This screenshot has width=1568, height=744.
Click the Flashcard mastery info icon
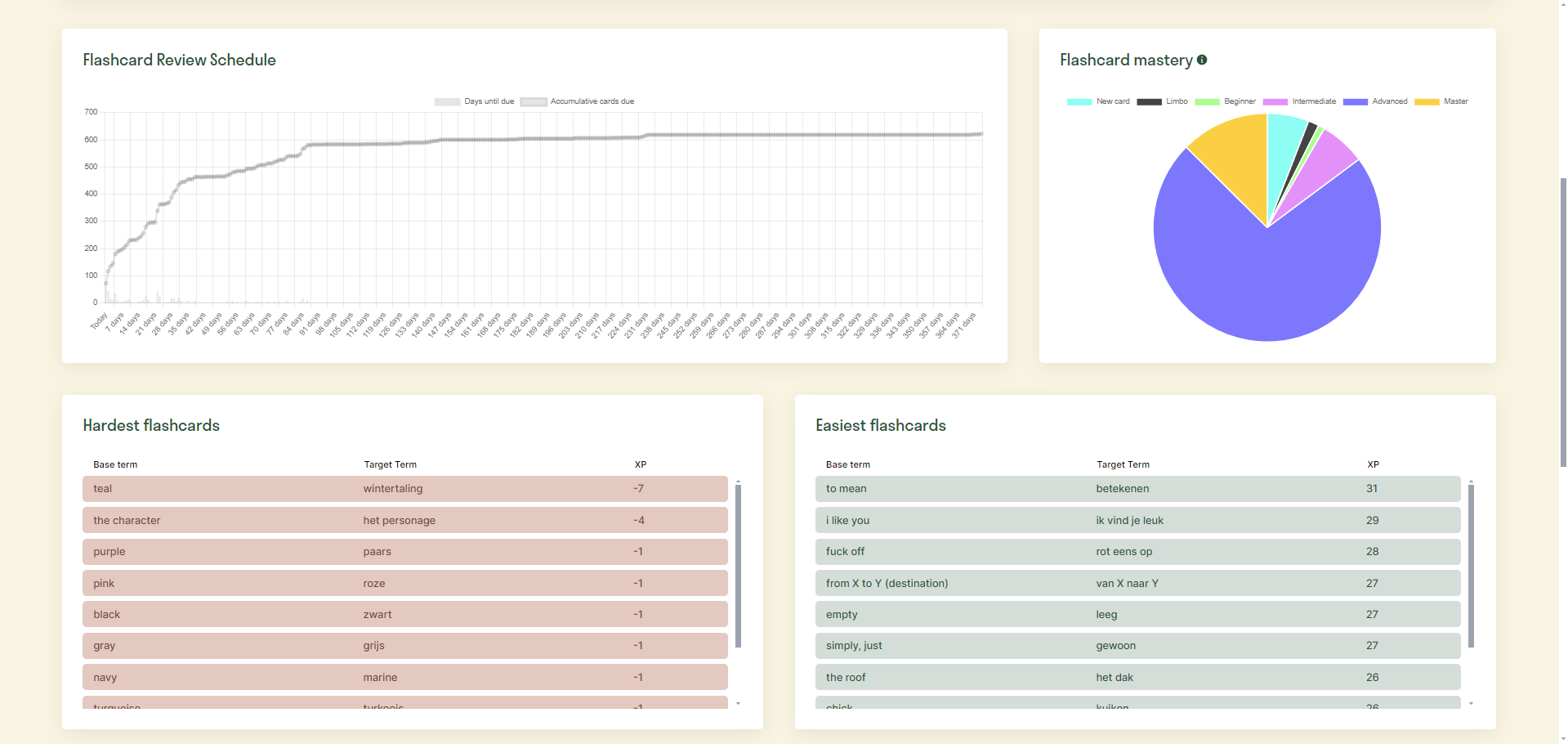pyautogui.click(x=1202, y=60)
